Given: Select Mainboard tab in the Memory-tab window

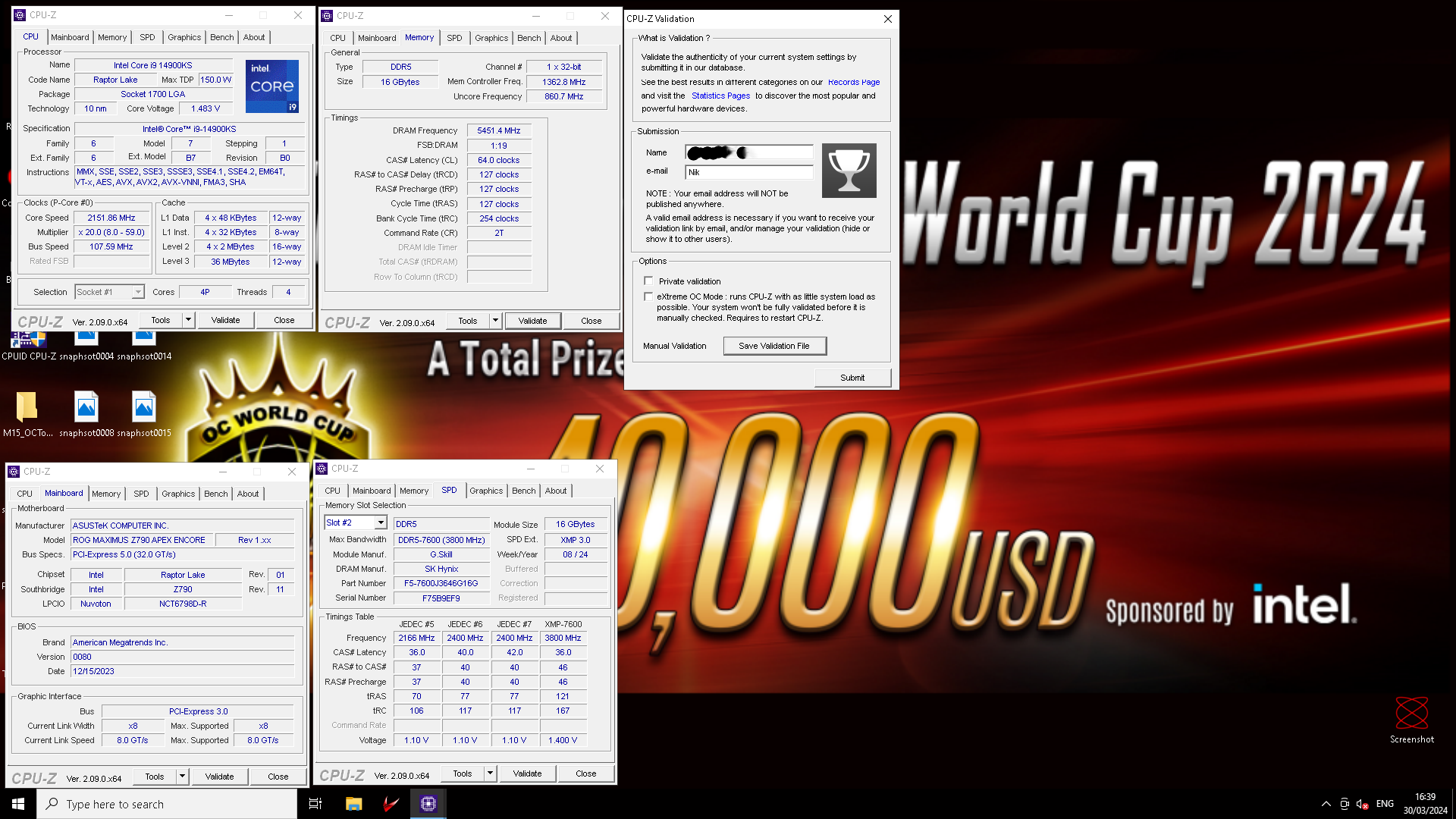Looking at the screenshot, I should pyautogui.click(x=377, y=38).
